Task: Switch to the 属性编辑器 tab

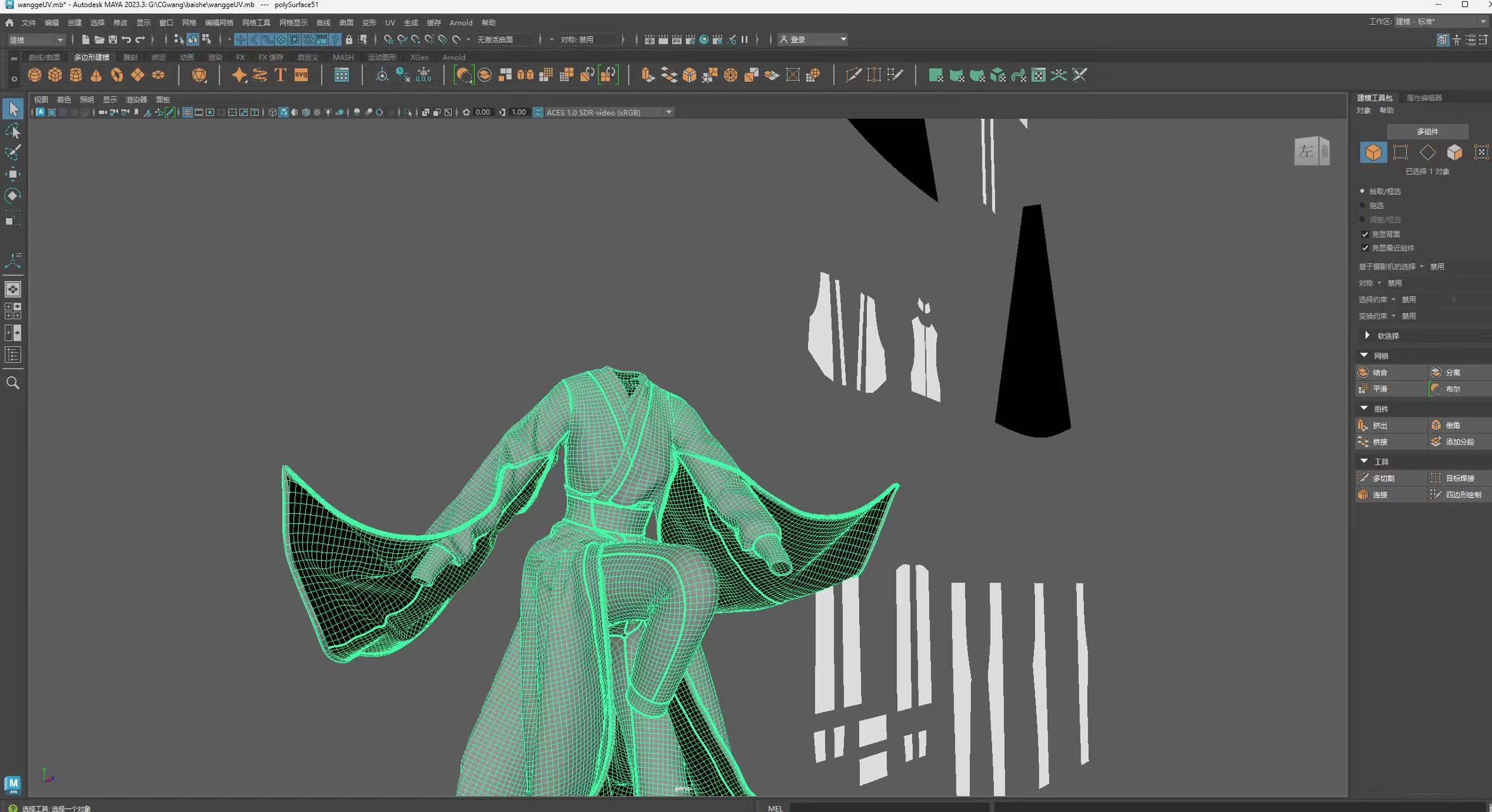Action: coord(1424,98)
